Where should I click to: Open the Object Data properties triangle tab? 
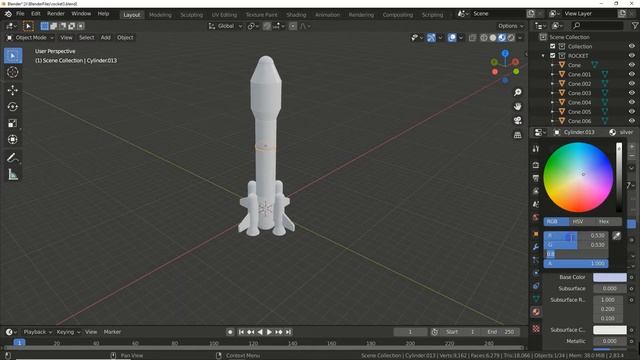536,299
